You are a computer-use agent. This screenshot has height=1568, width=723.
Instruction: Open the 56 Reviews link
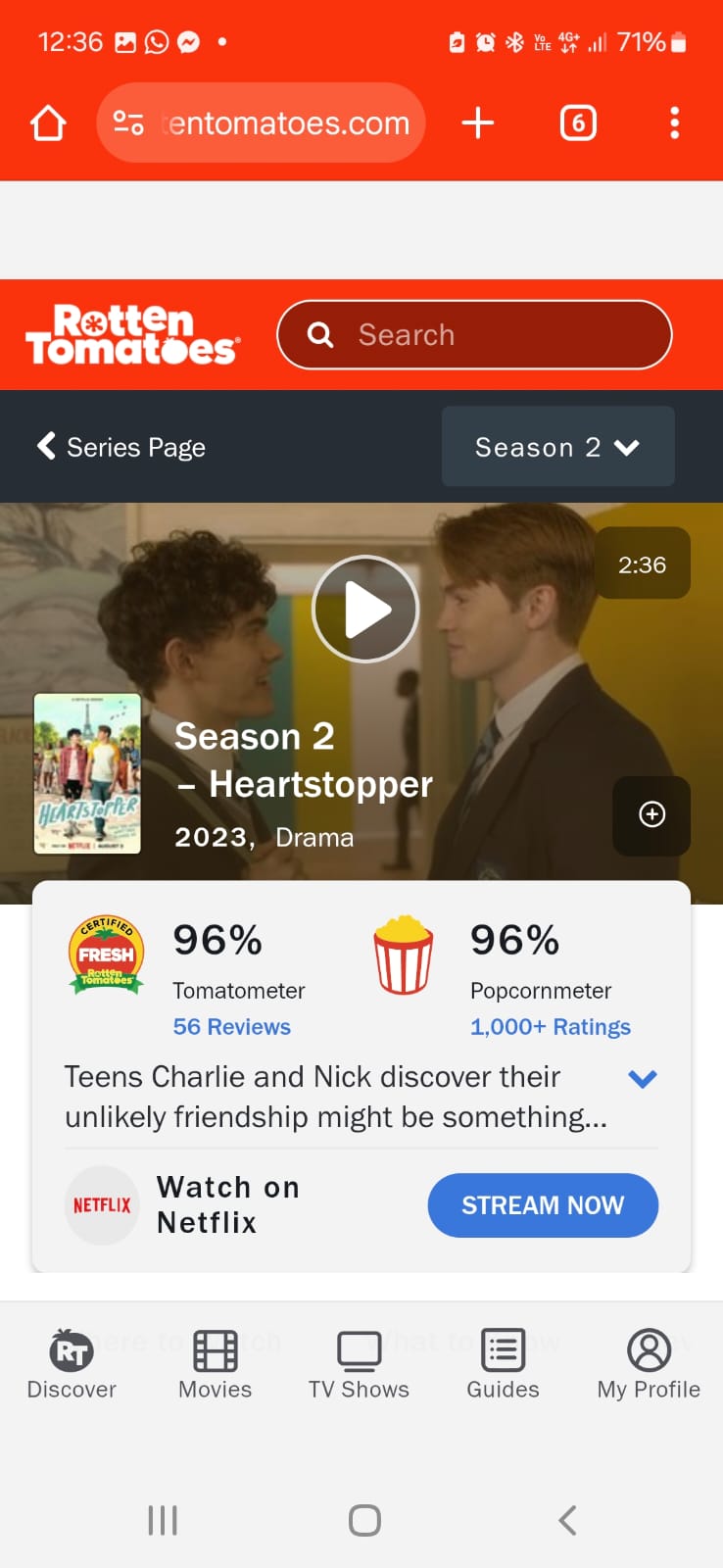tap(232, 1027)
